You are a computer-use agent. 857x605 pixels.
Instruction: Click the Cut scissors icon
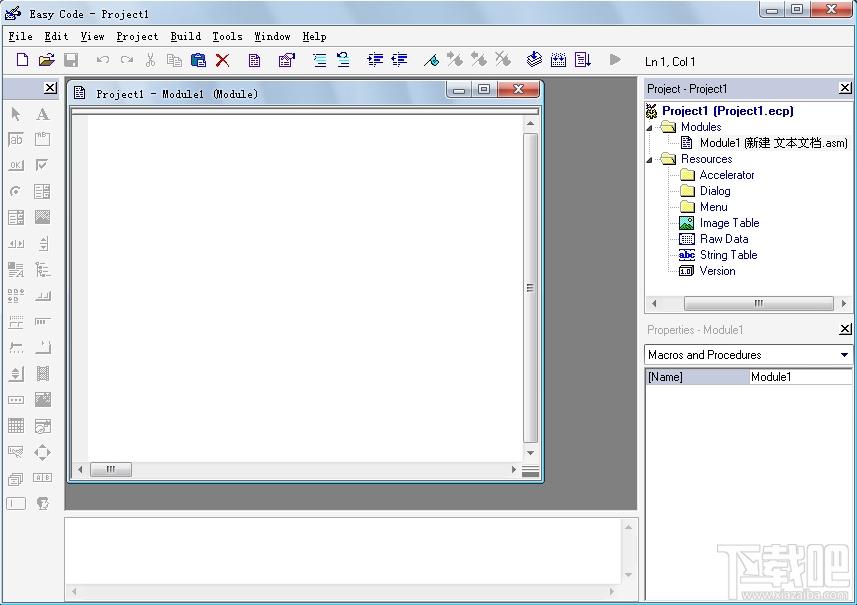[x=150, y=60]
